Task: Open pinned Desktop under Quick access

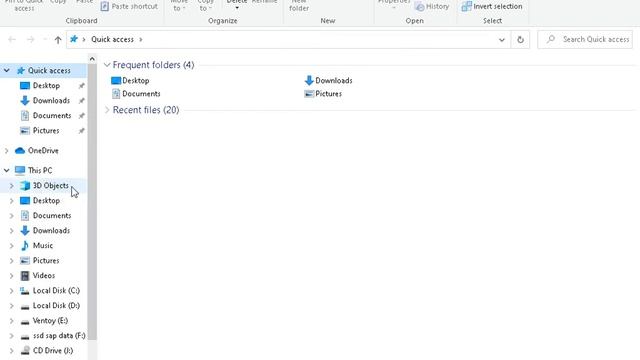Action: 46,86
